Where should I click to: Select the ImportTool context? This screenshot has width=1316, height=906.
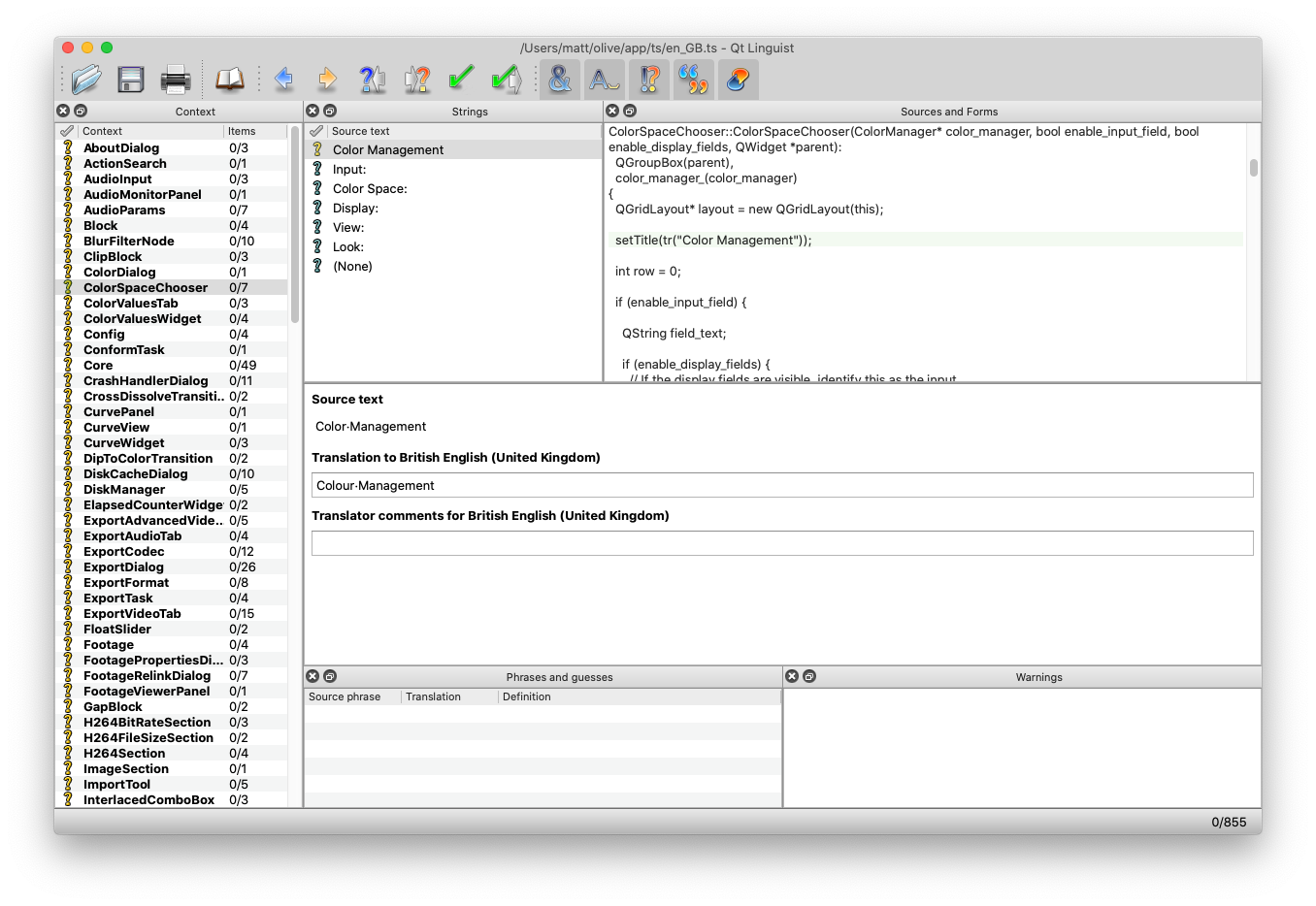[172, 784]
